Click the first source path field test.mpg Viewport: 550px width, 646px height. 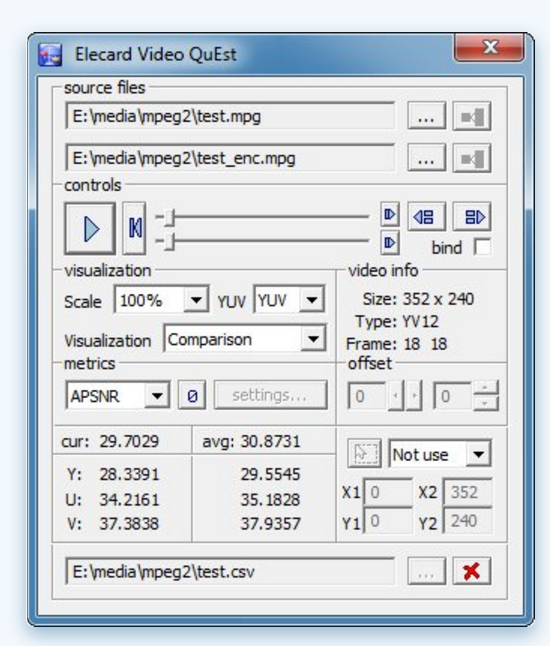(230, 116)
